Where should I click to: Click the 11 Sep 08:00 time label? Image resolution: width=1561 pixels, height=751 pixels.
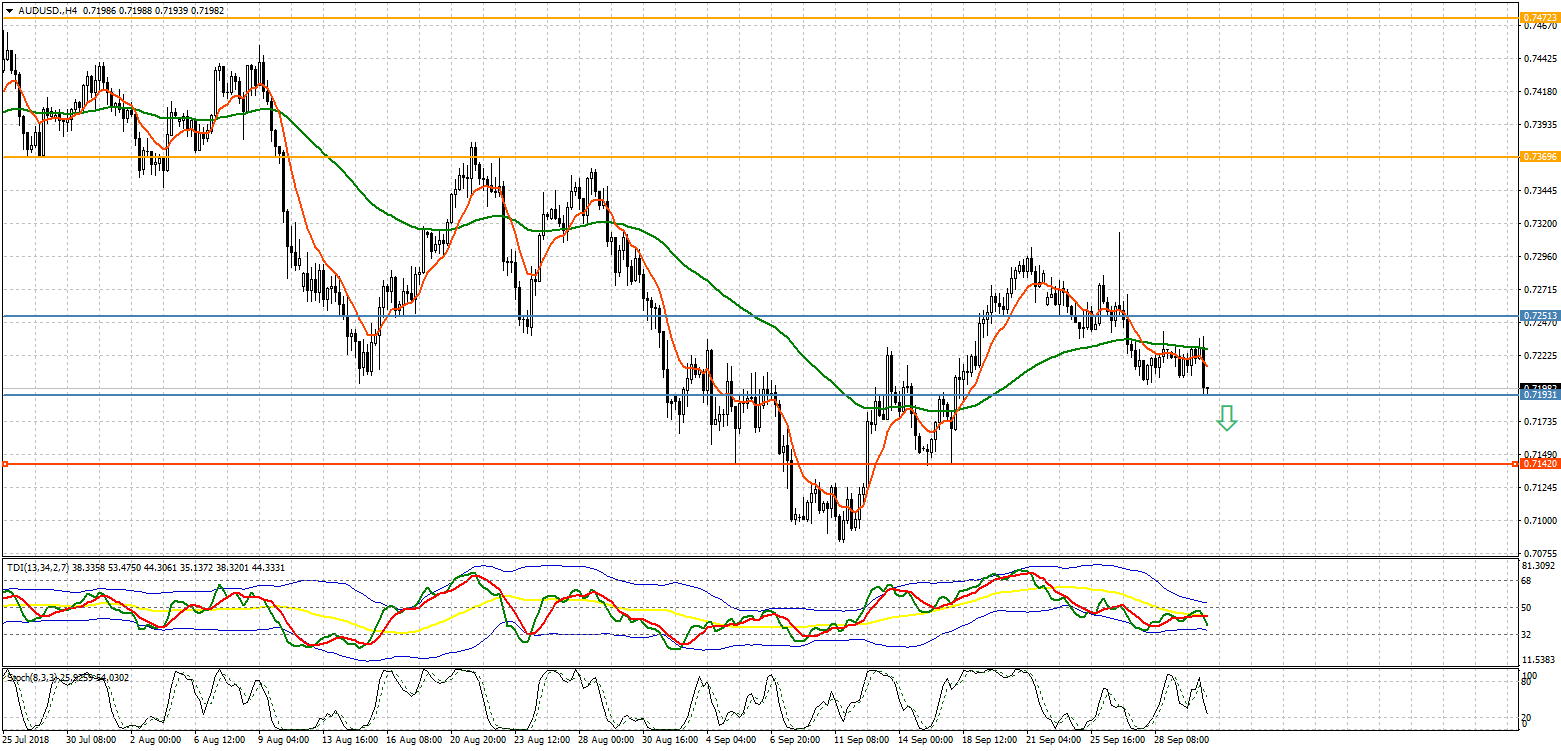pos(861,740)
